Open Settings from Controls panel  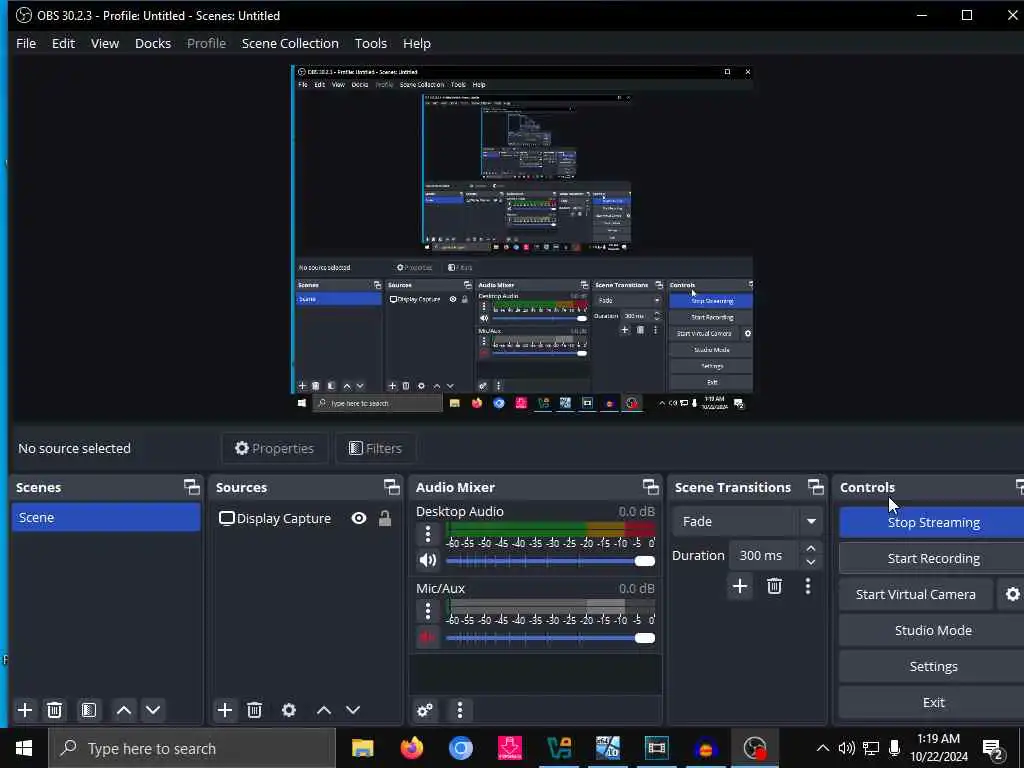pos(933,666)
